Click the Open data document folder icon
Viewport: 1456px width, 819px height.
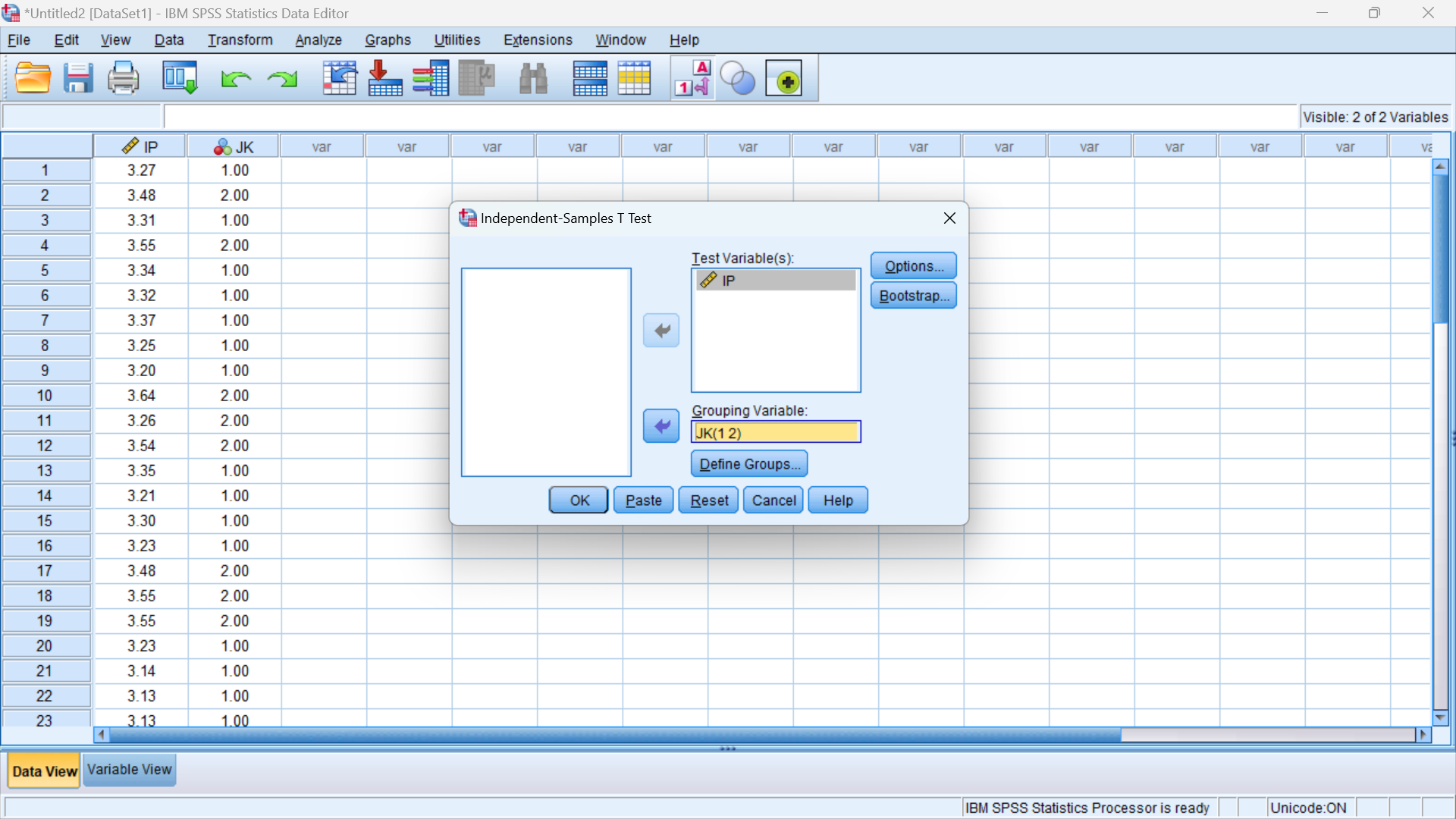click(33, 78)
